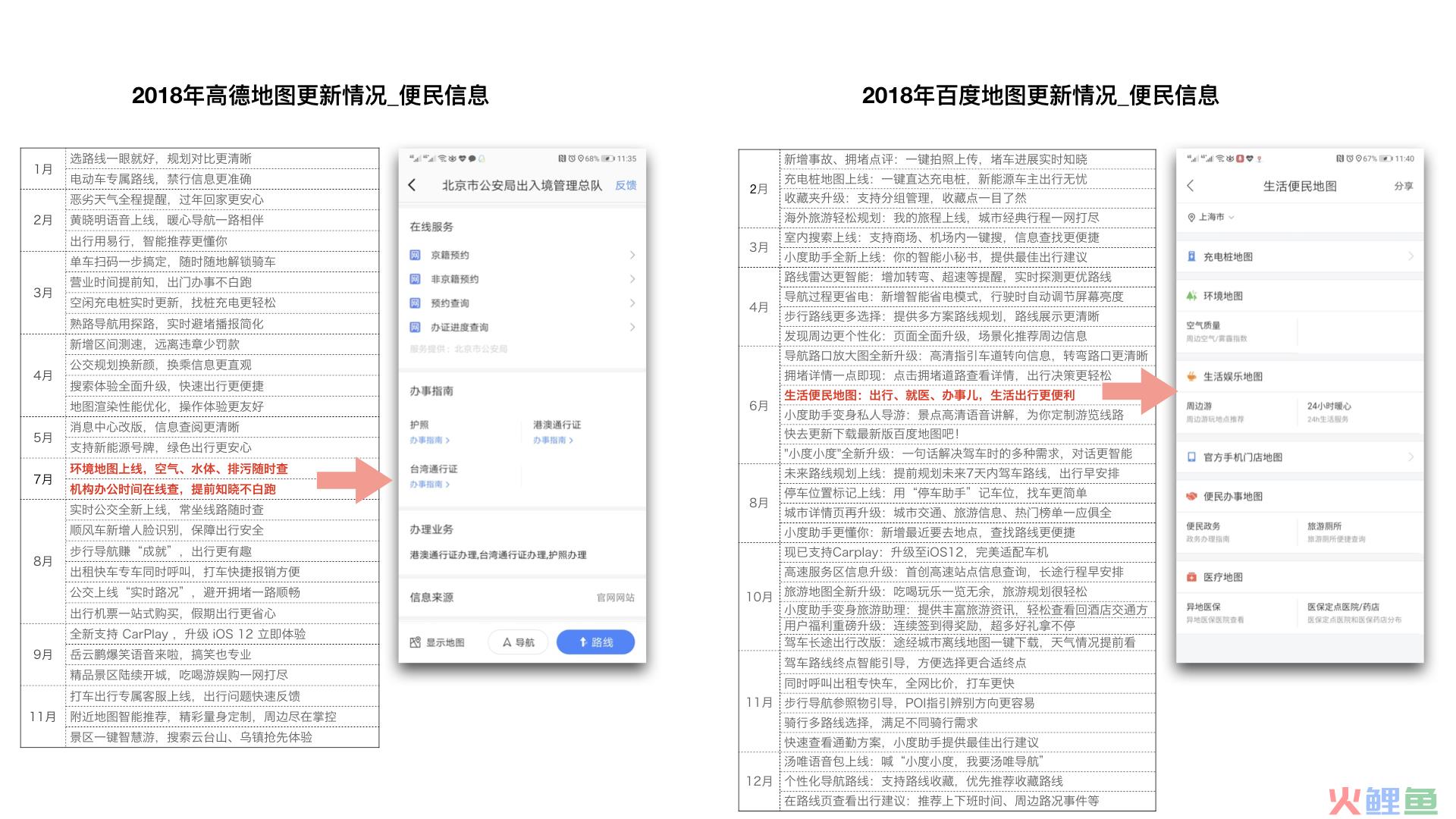The image size is (1456, 819).
Task: Tap 环境地图 tree icon
Action: (1191, 296)
